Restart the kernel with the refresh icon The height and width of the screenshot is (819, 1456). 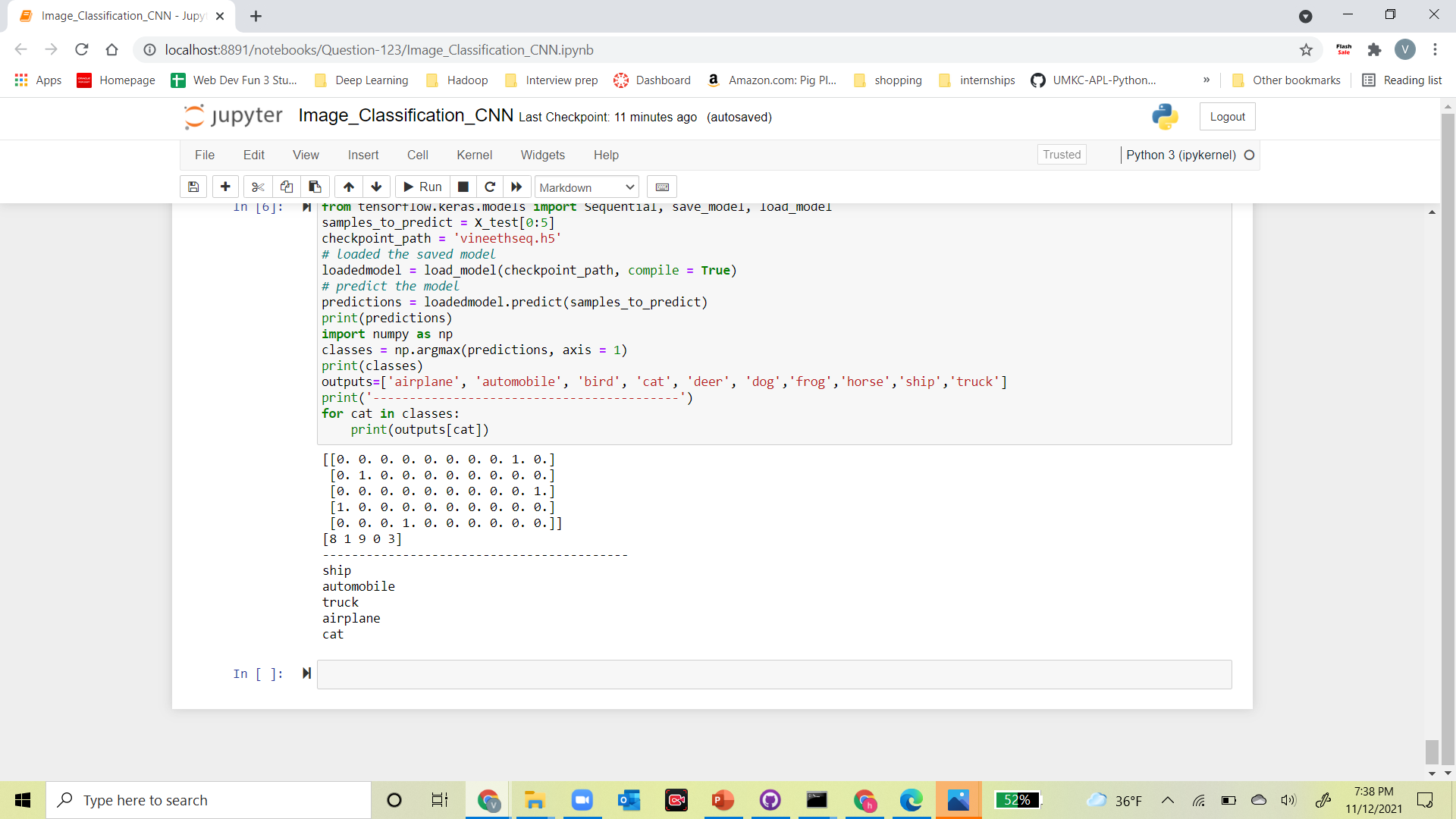491,187
